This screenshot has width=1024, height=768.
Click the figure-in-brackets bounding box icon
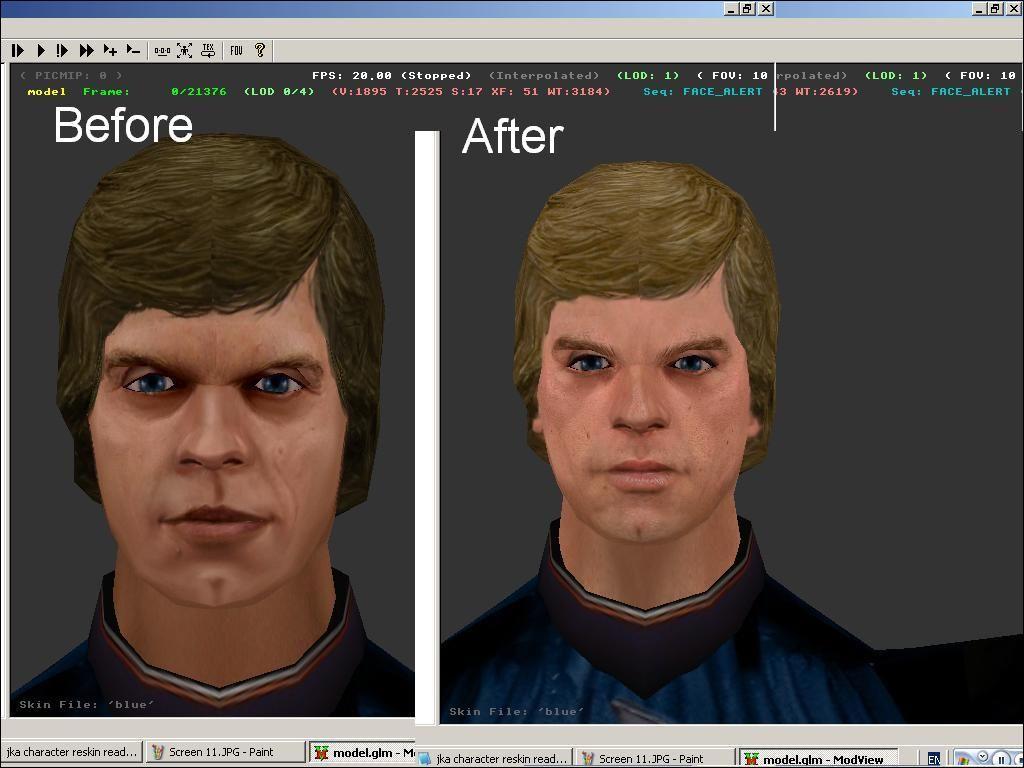click(185, 50)
